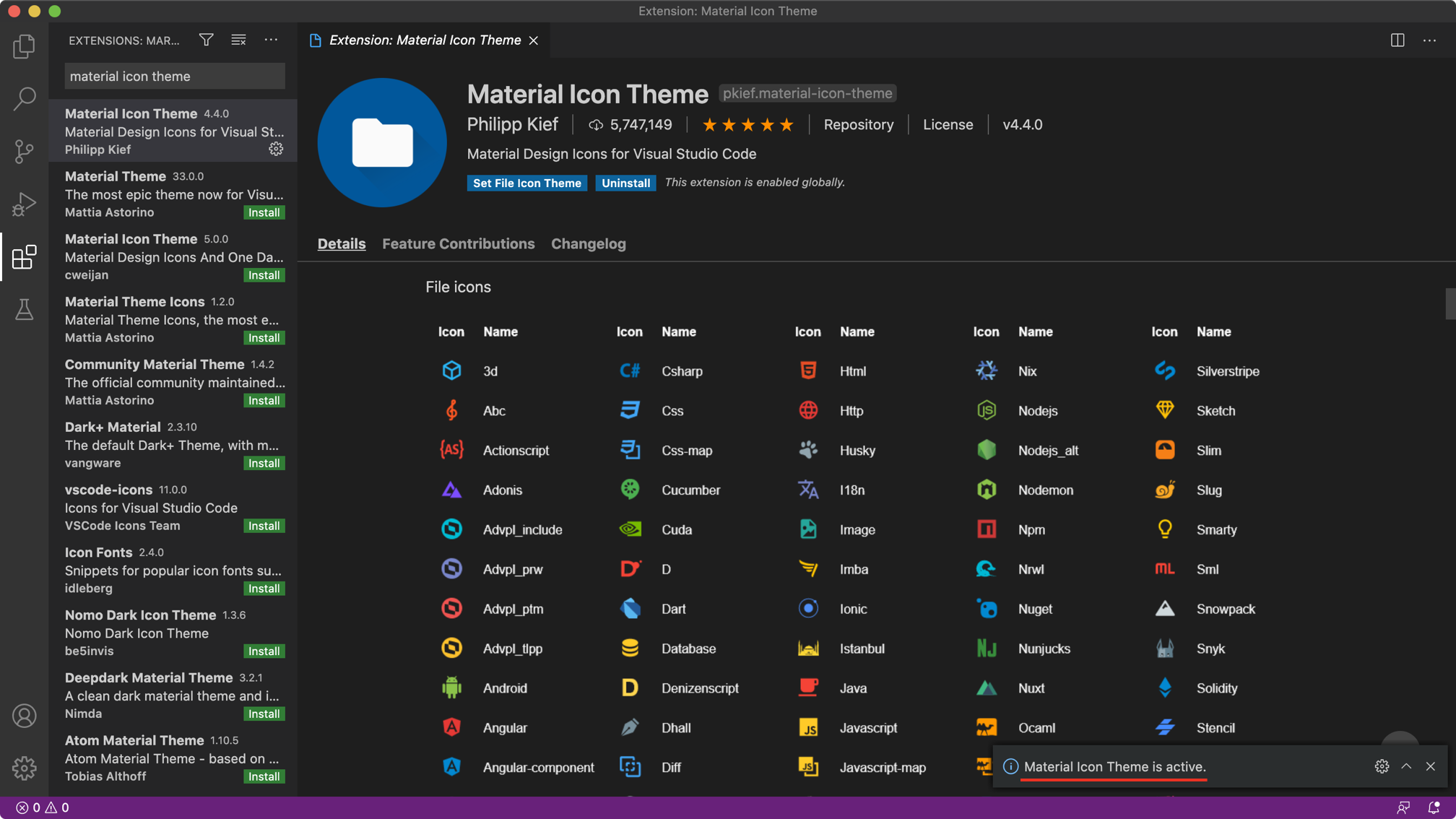Collapse the notification with chevron
The width and height of the screenshot is (1456, 819).
1406,766
